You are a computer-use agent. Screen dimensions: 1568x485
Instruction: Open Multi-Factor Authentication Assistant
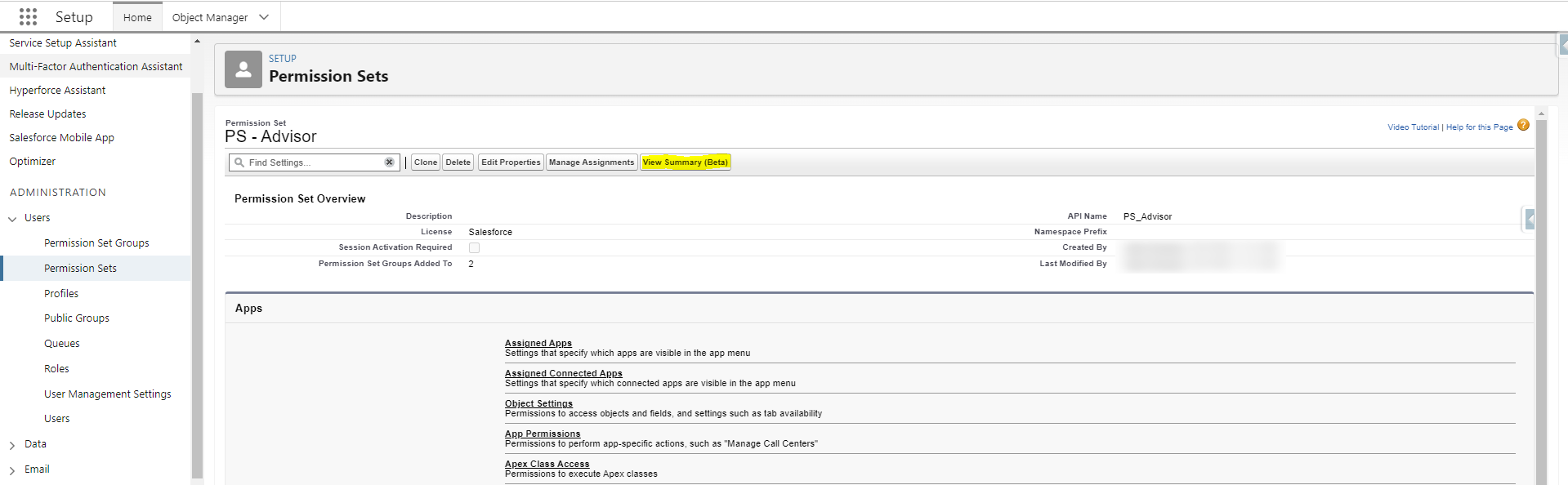(96, 67)
